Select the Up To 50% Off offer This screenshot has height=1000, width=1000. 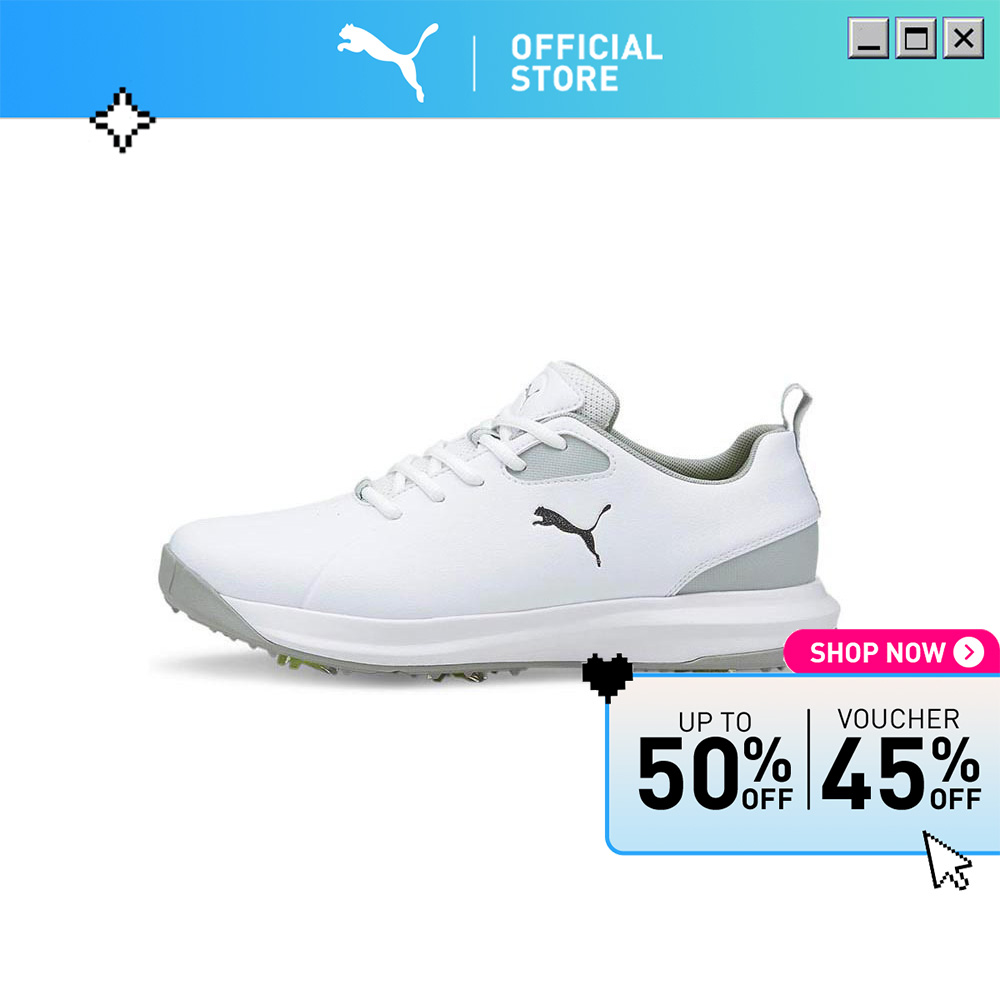(x=715, y=760)
